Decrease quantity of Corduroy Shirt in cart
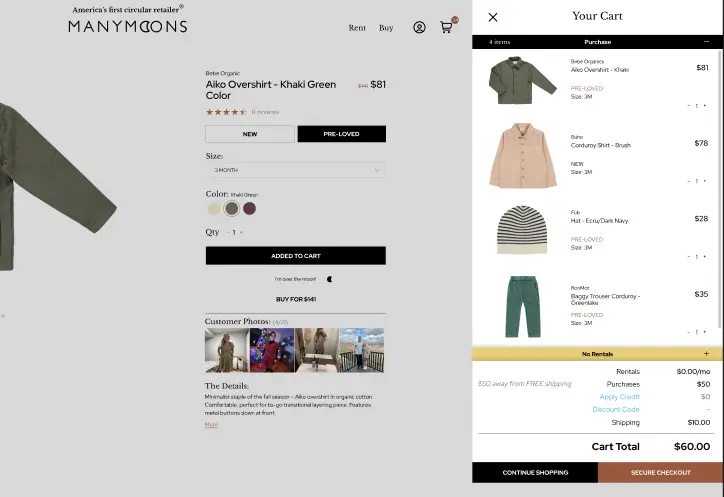The width and height of the screenshot is (724, 497). click(x=688, y=181)
